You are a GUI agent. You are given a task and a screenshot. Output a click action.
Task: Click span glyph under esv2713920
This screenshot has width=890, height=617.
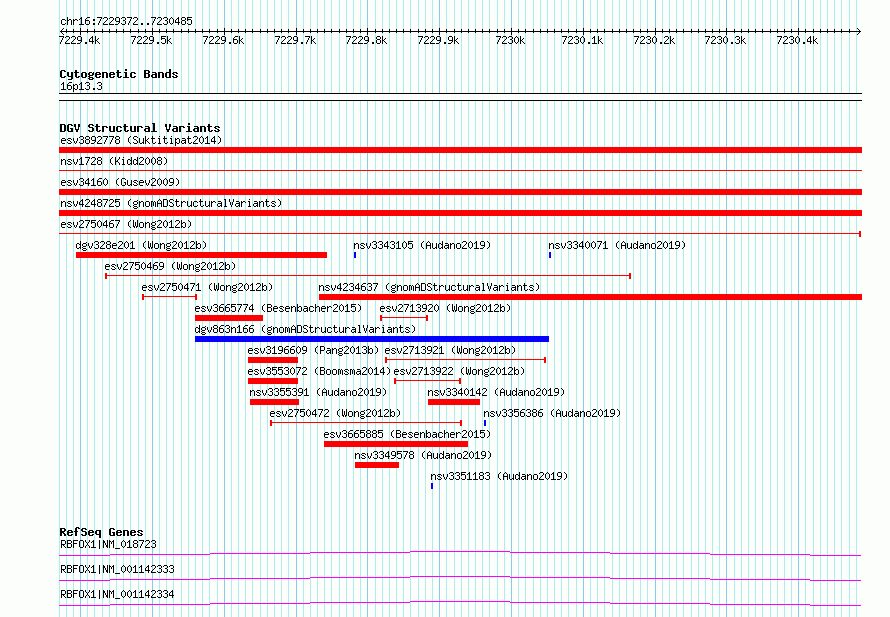click(404, 318)
